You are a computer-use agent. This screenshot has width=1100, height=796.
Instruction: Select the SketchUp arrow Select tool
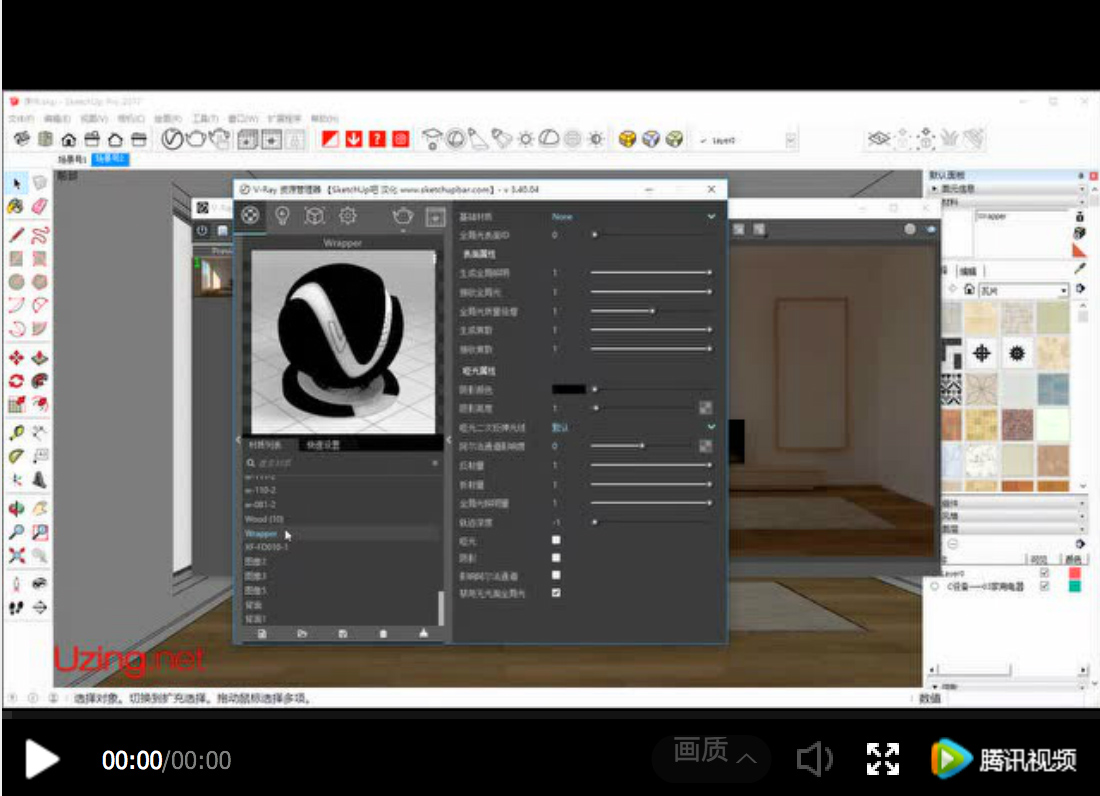[x=17, y=183]
